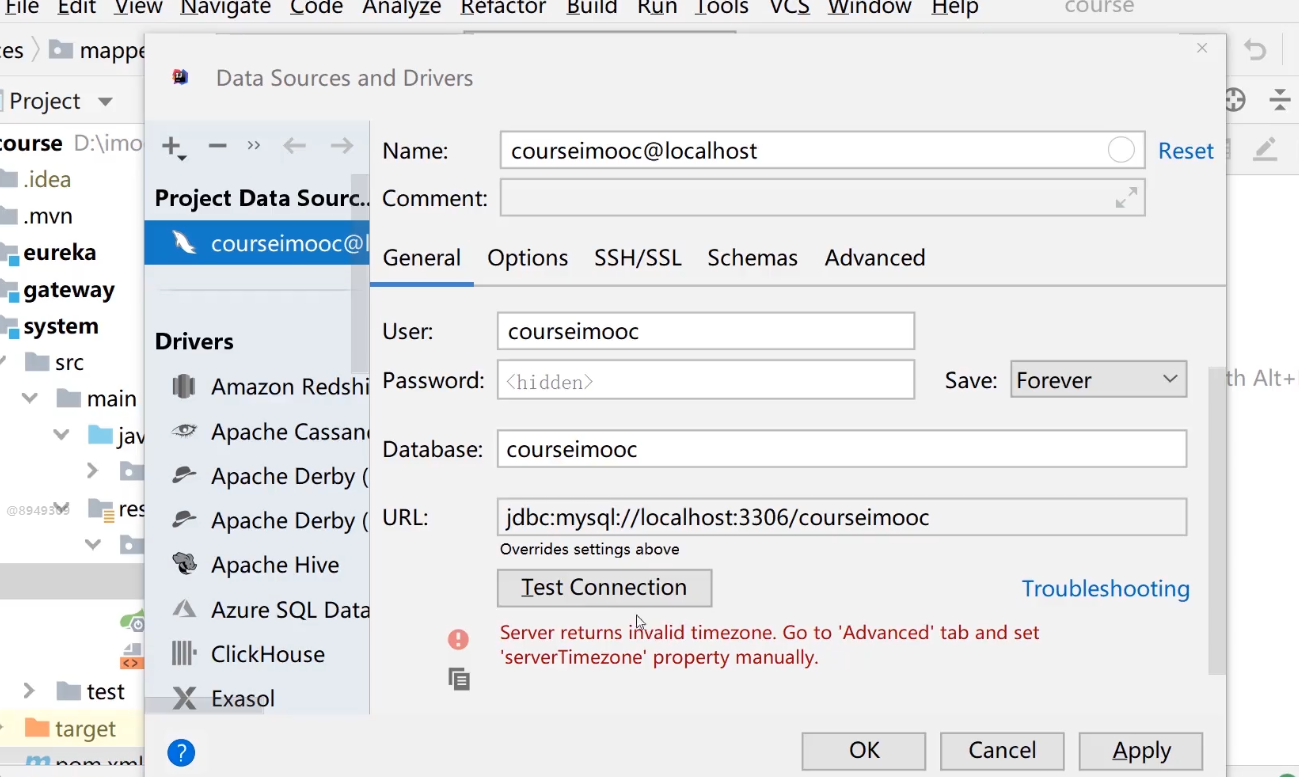Add a new data source with plus icon
Viewport: 1299px width, 777px height.
coord(174,147)
